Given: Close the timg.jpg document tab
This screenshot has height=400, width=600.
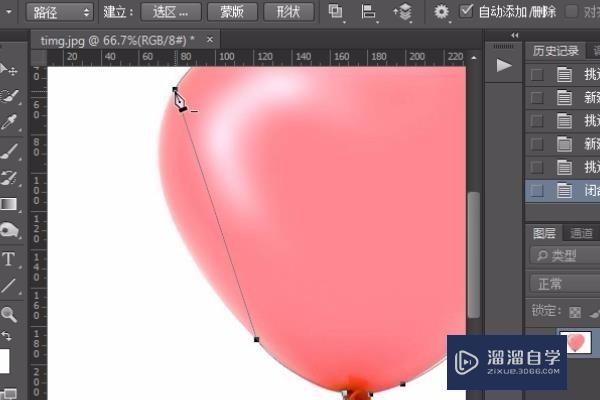Looking at the screenshot, I should [210, 39].
